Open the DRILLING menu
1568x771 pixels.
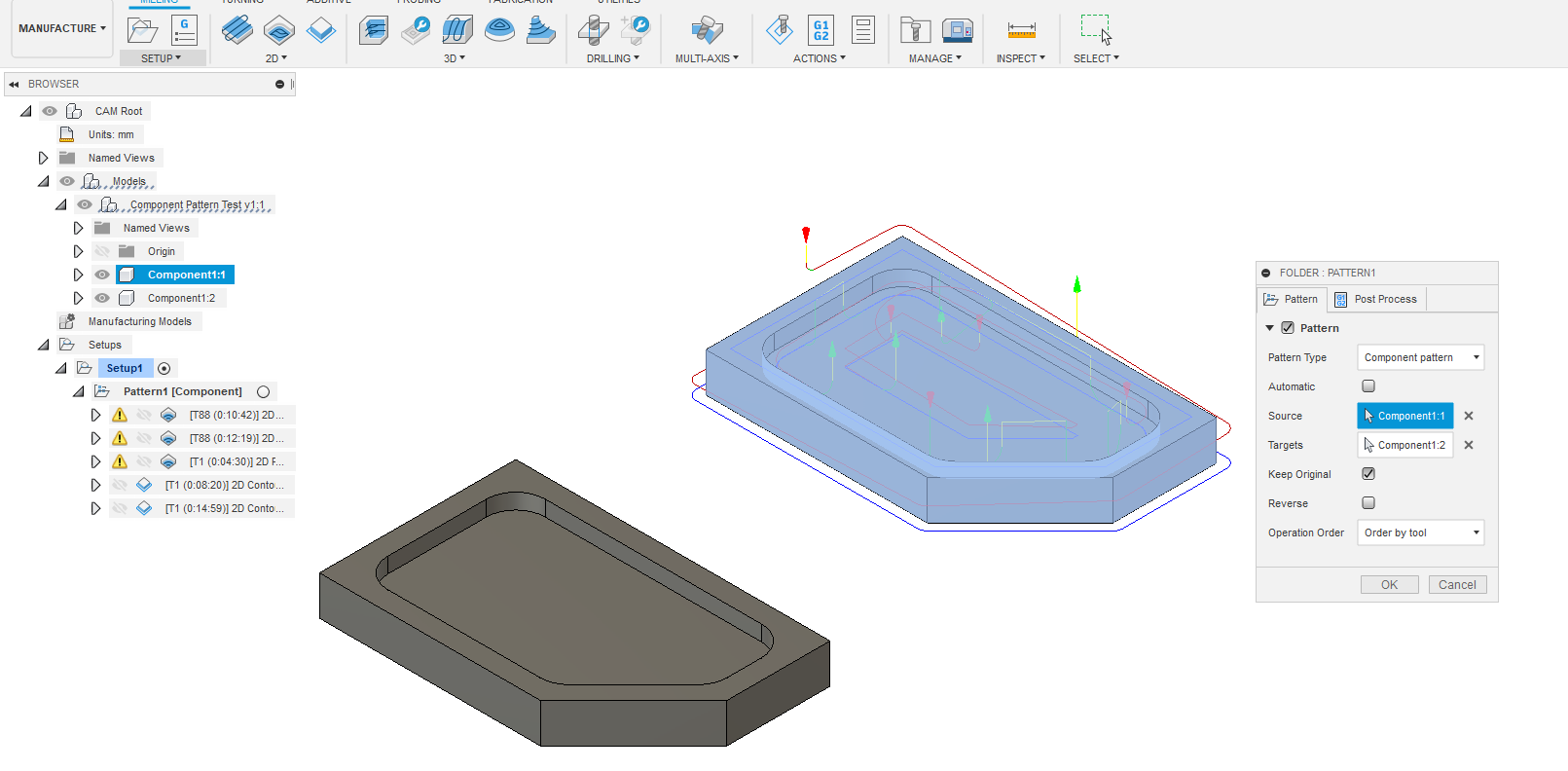[x=613, y=58]
